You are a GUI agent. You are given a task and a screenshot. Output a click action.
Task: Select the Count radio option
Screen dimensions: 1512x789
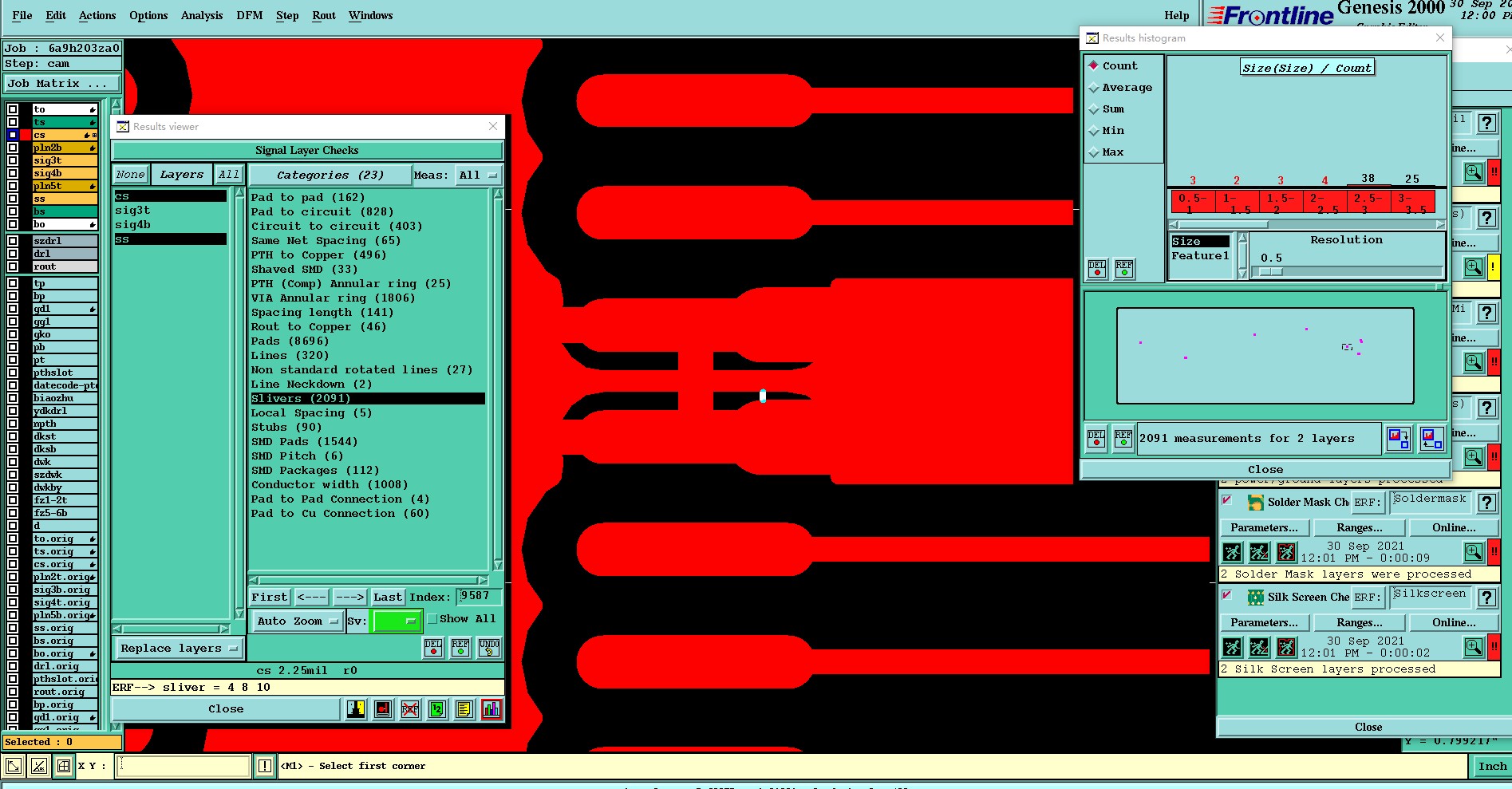(x=1094, y=65)
